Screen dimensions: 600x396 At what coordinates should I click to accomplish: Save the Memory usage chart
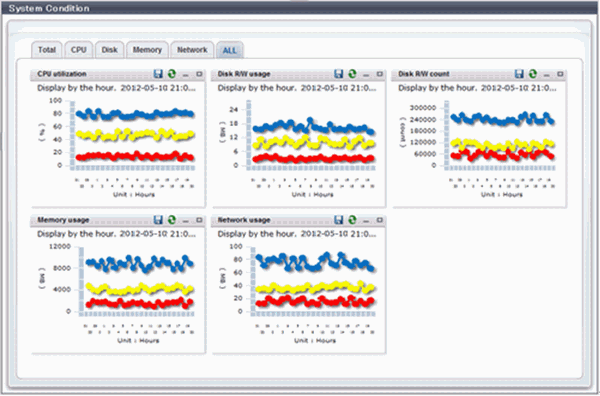pos(158,220)
